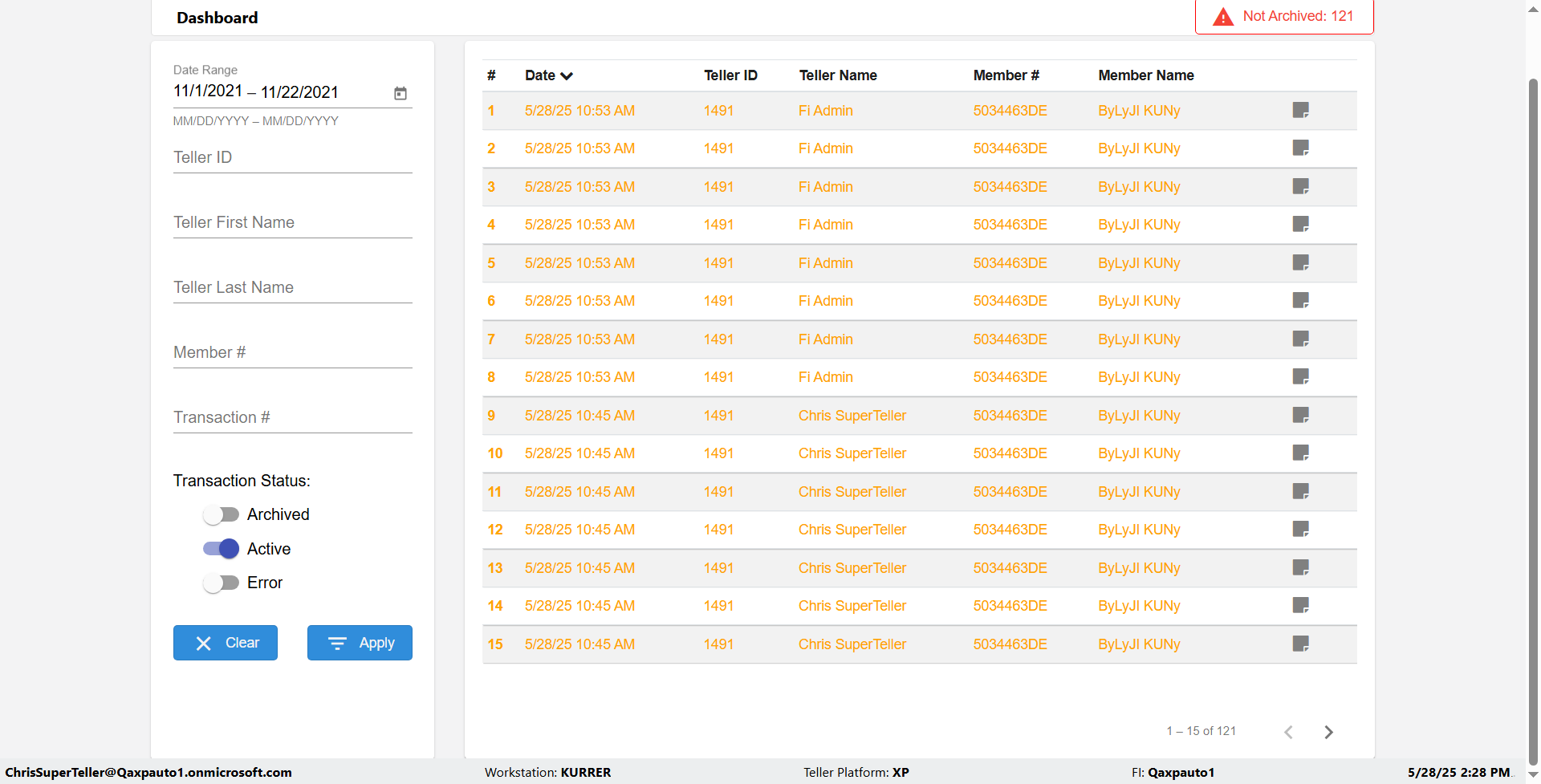
Task: Go to the next page of results
Action: click(x=1328, y=732)
